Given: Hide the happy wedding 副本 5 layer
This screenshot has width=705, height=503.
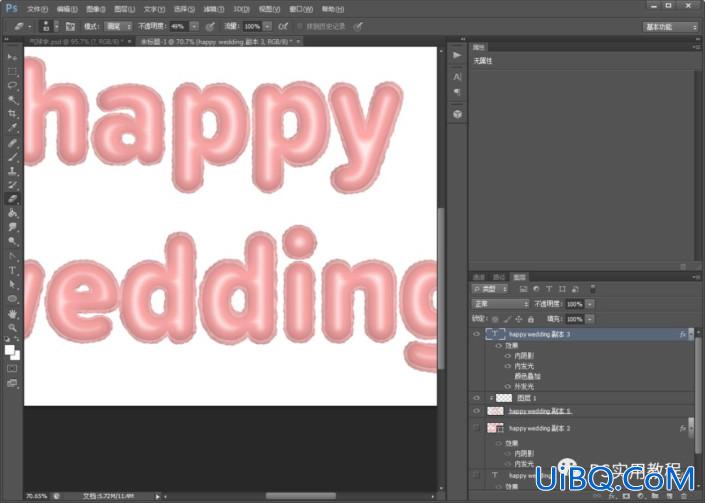Looking at the screenshot, I should tap(476, 411).
